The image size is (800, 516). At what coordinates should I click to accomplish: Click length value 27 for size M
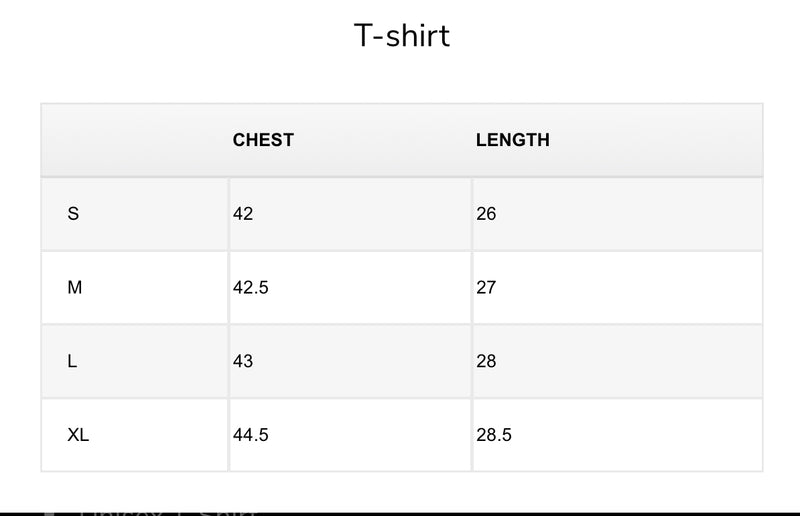pos(487,288)
